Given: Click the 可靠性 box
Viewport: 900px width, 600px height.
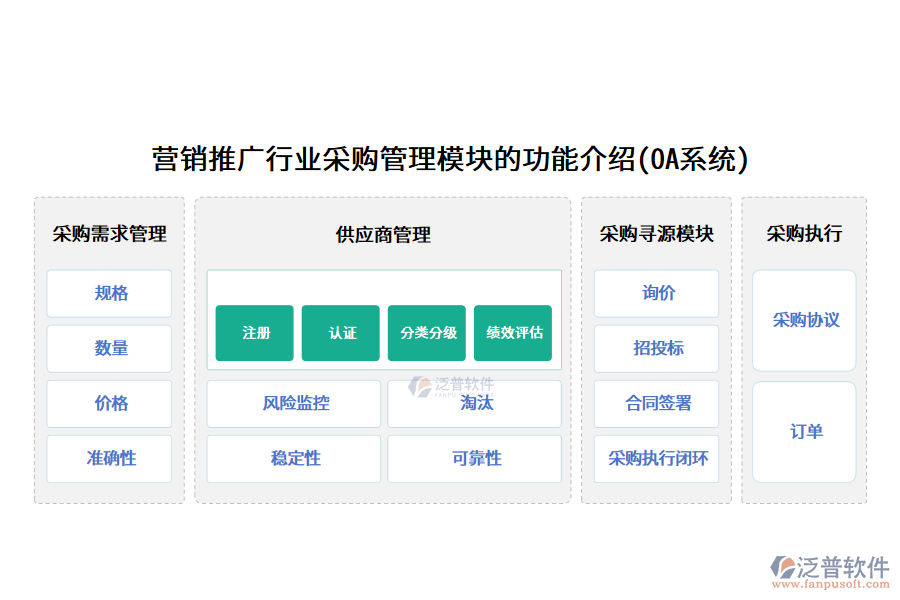Looking at the screenshot, I should tap(475, 459).
